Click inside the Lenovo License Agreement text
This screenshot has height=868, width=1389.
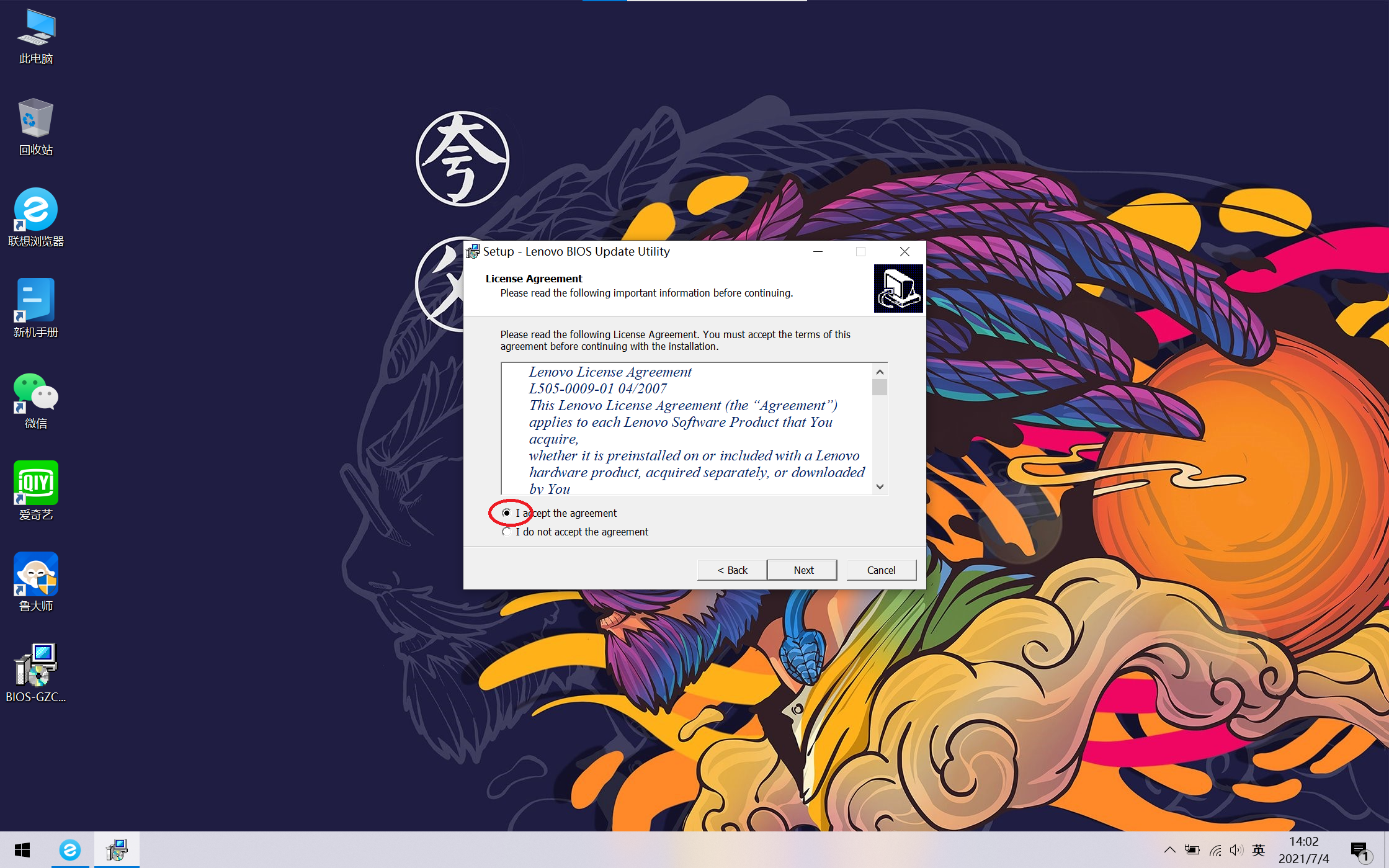[x=687, y=429]
